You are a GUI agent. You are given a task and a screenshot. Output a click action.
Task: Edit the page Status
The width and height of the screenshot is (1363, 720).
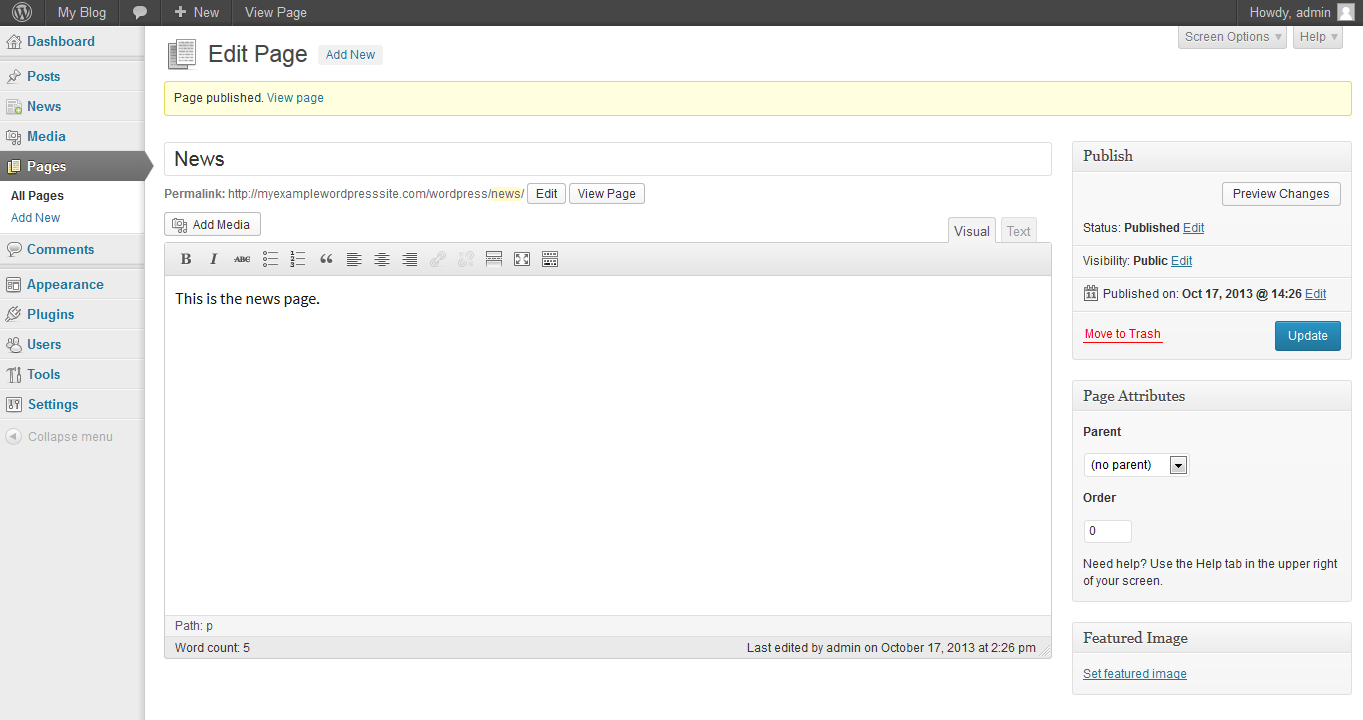pyautogui.click(x=1193, y=228)
